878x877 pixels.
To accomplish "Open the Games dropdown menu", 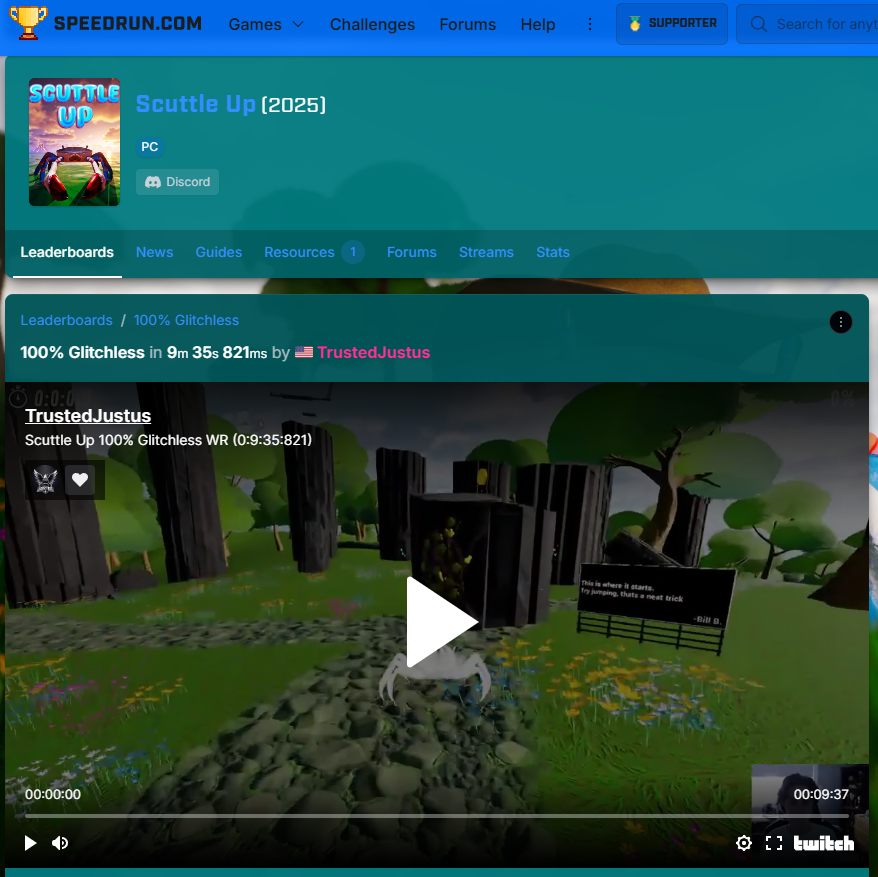I will 265,24.
